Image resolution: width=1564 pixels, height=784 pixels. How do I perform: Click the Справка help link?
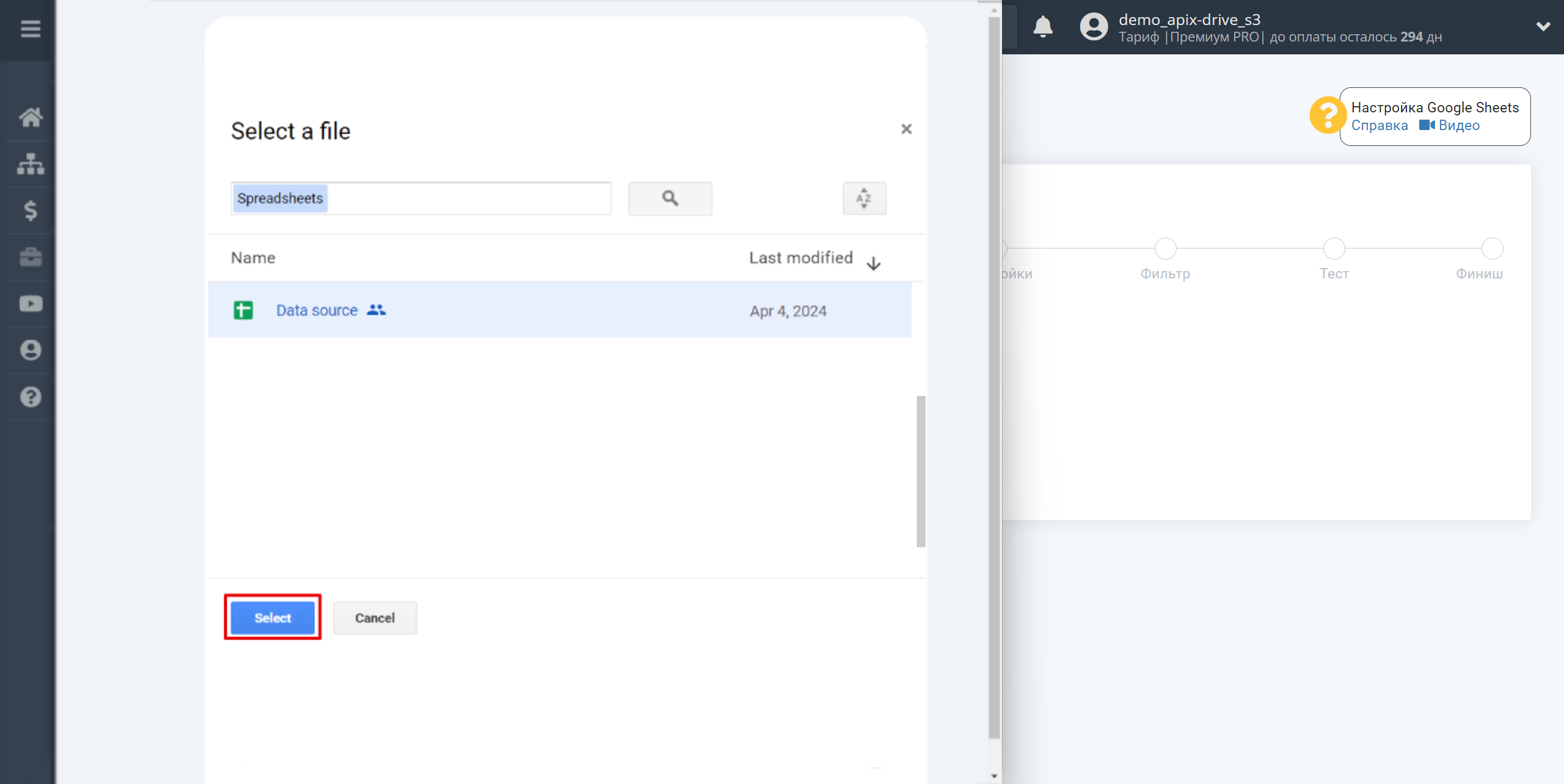1380,124
